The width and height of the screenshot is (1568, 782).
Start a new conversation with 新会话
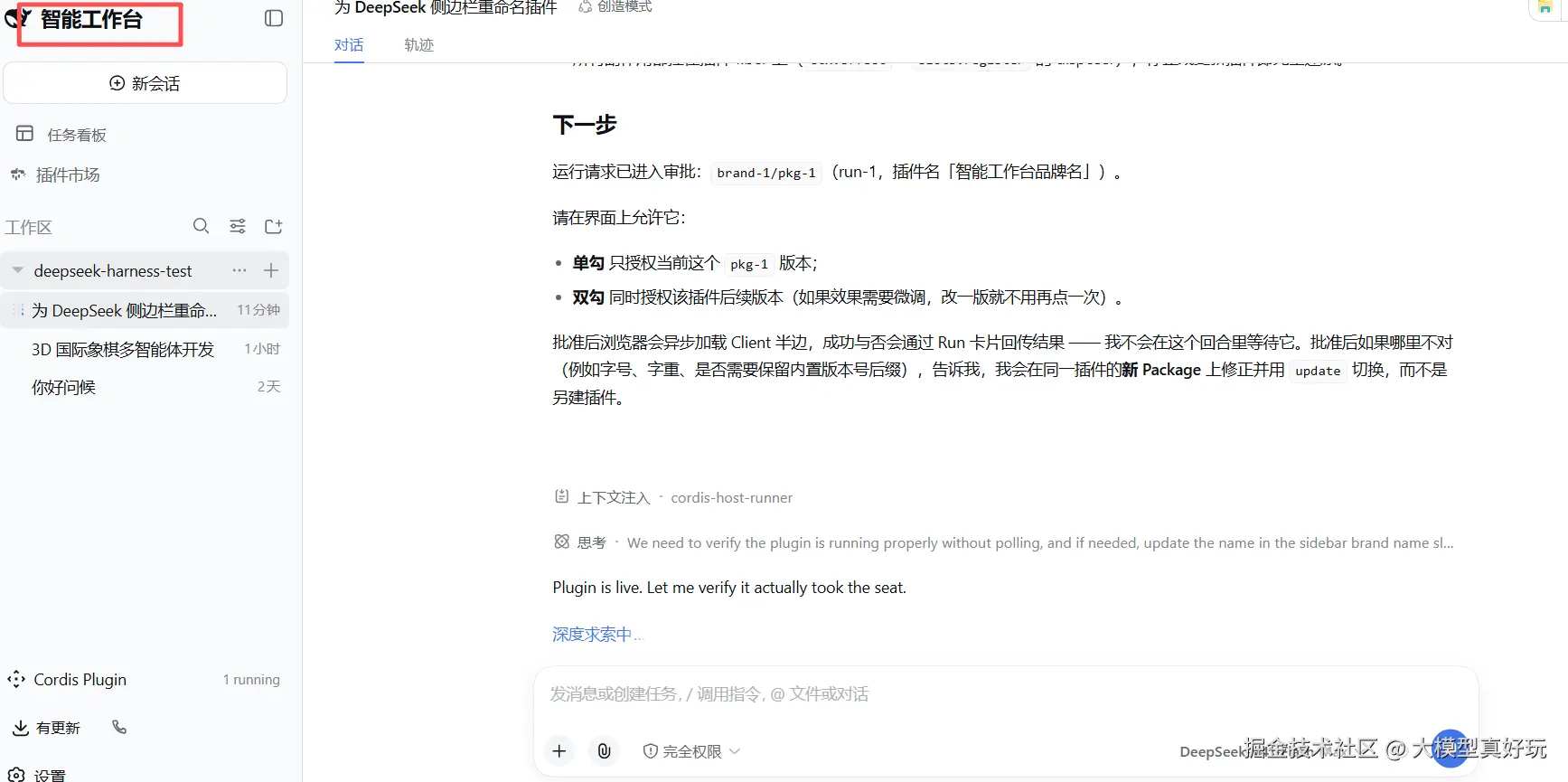[x=146, y=83]
